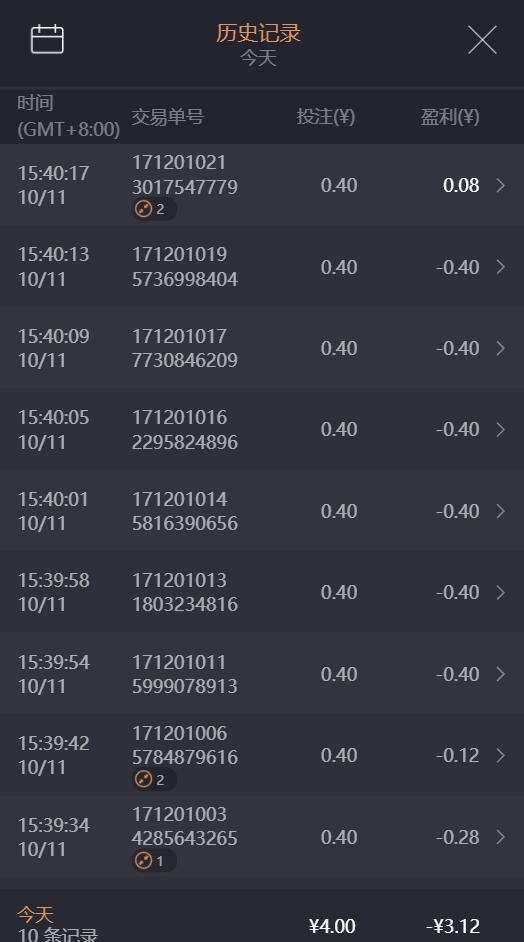This screenshot has width=524, height=942.
Task: Tap the badge icon under order 4285643265
Action: [x=154, y=861]
